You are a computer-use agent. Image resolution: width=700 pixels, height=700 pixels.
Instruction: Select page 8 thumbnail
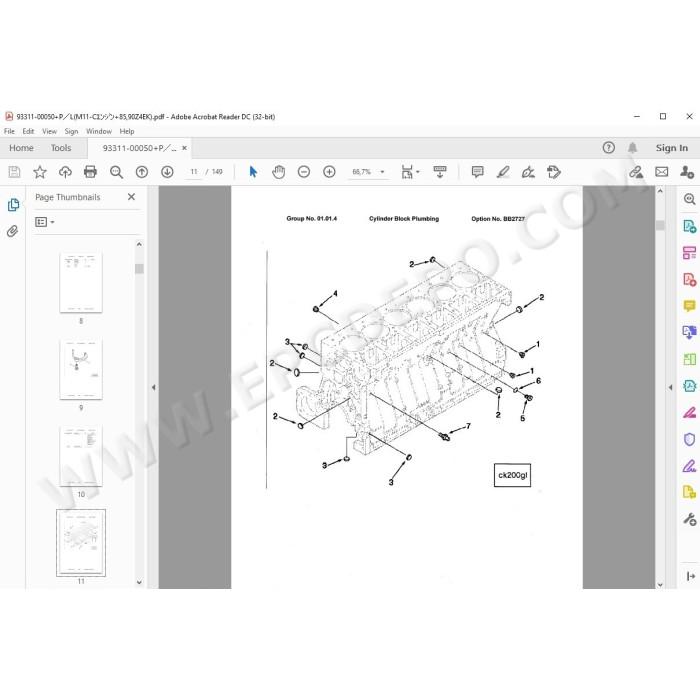point(81,283)
